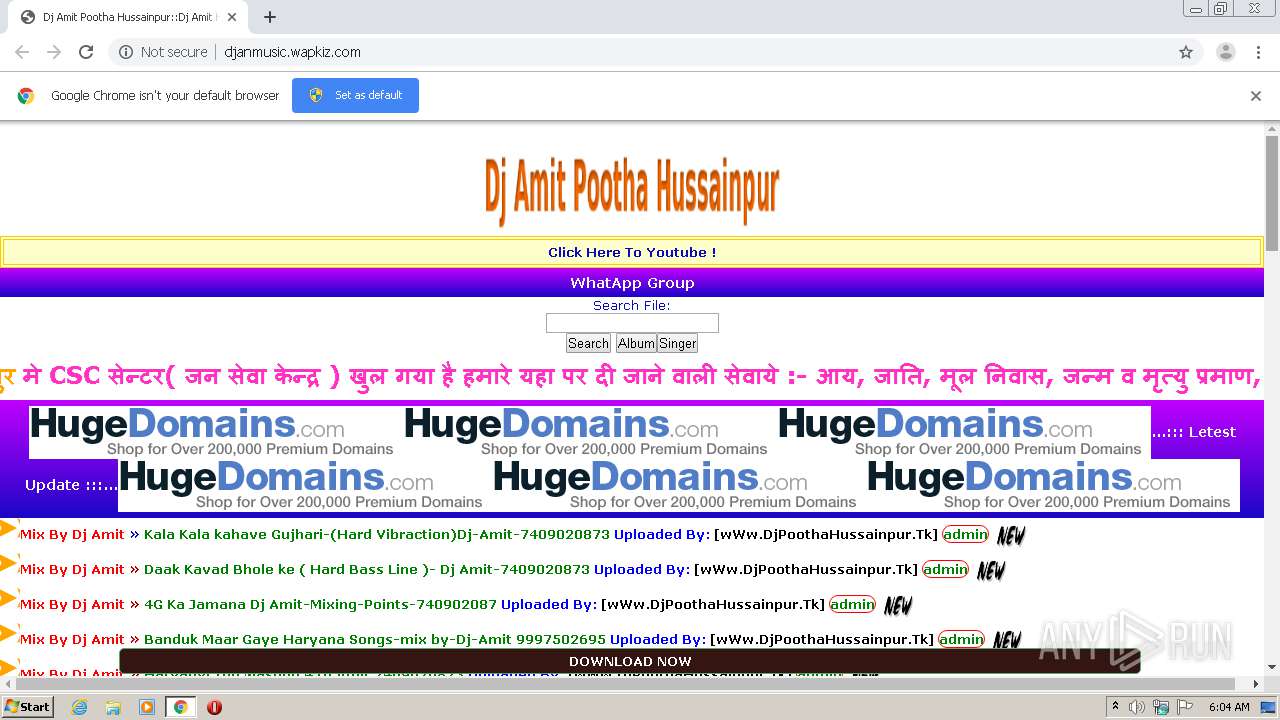Go back using browser back arrow
The image size is (1280, 720).
(22, 52)
